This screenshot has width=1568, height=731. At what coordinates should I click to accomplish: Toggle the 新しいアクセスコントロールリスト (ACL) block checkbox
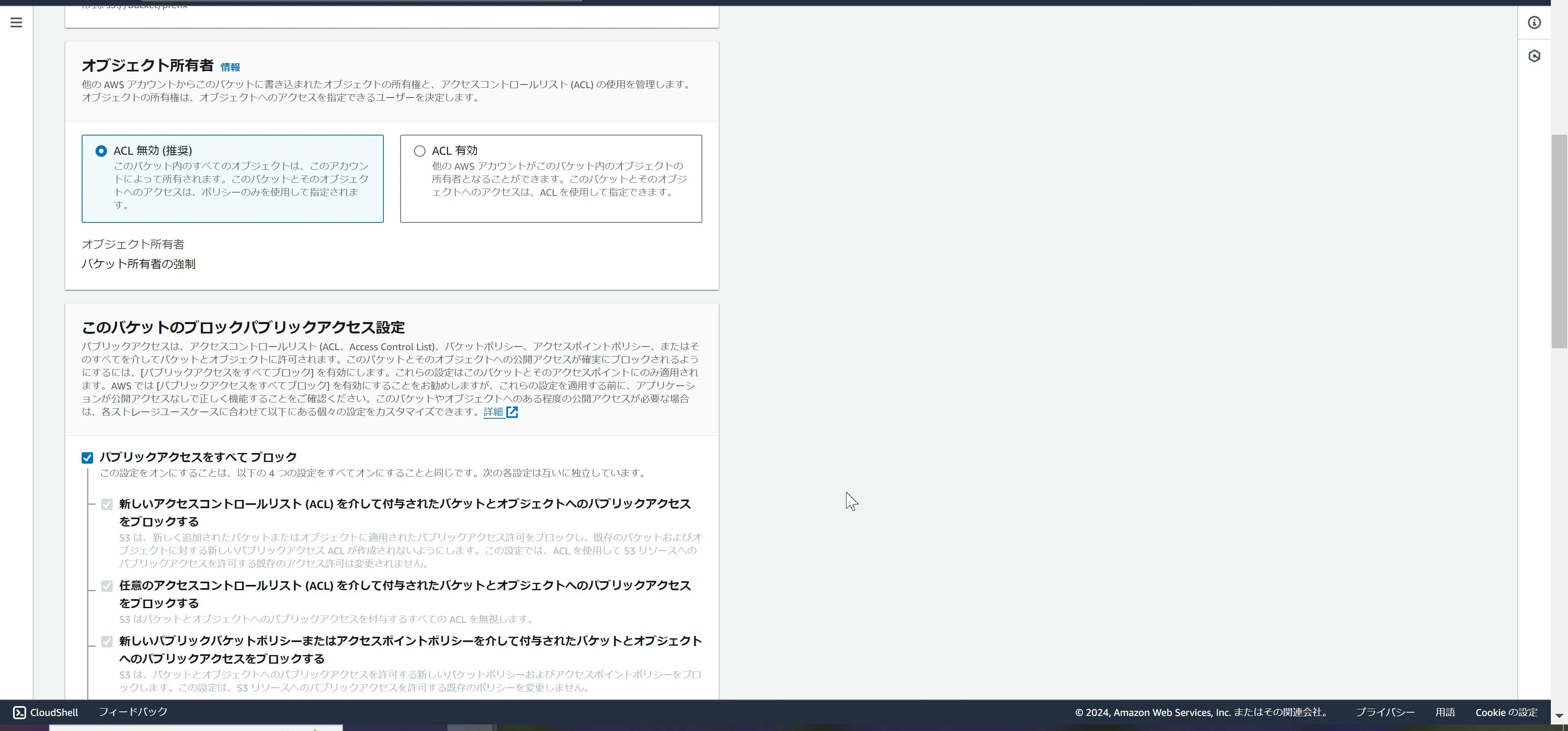pyautogui.click(x=107, y=504)
